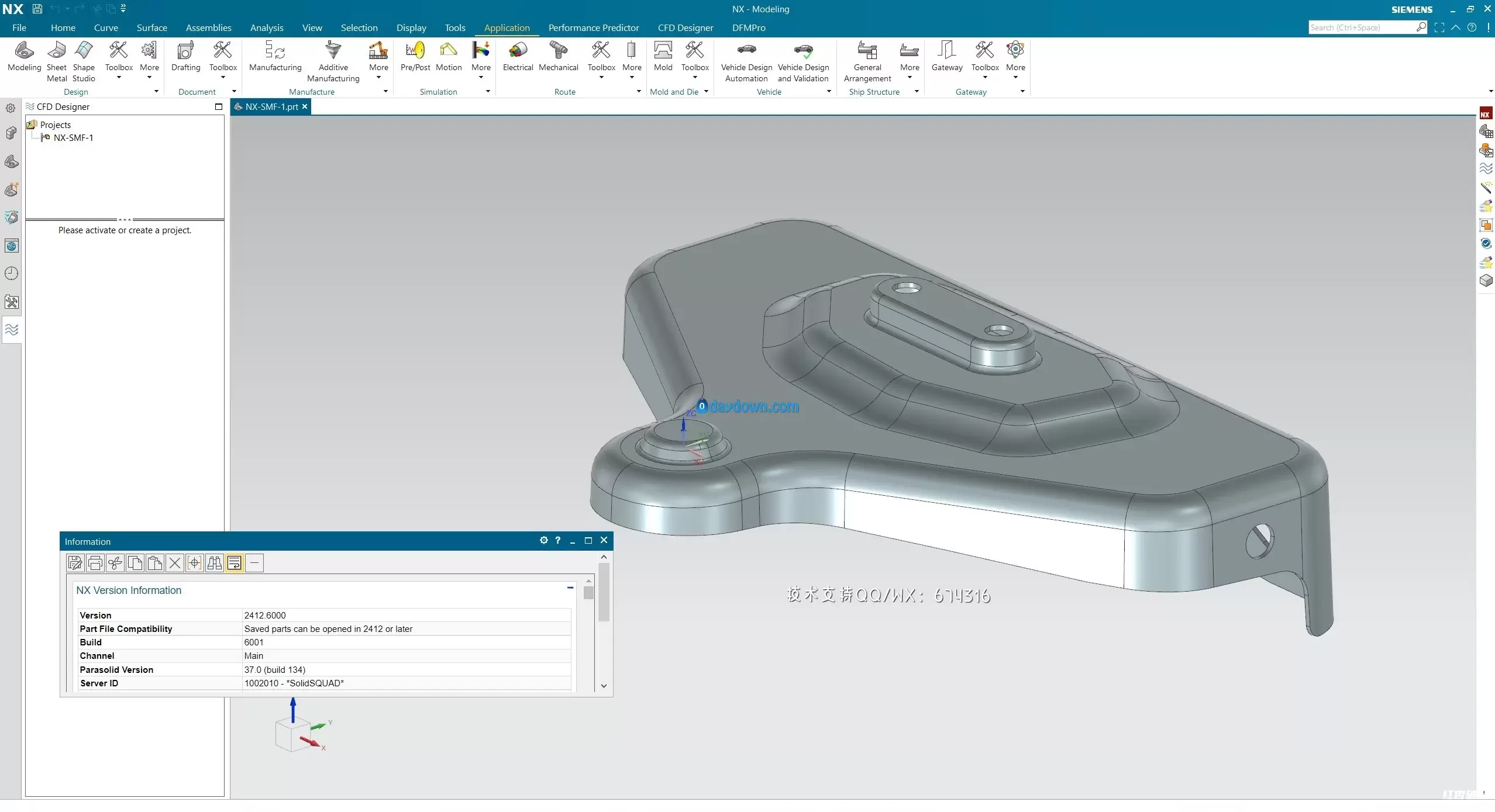This screenshot has width=1495, height=812.
Task: Open Information window settings gear
Action: [x=543, y=541]
